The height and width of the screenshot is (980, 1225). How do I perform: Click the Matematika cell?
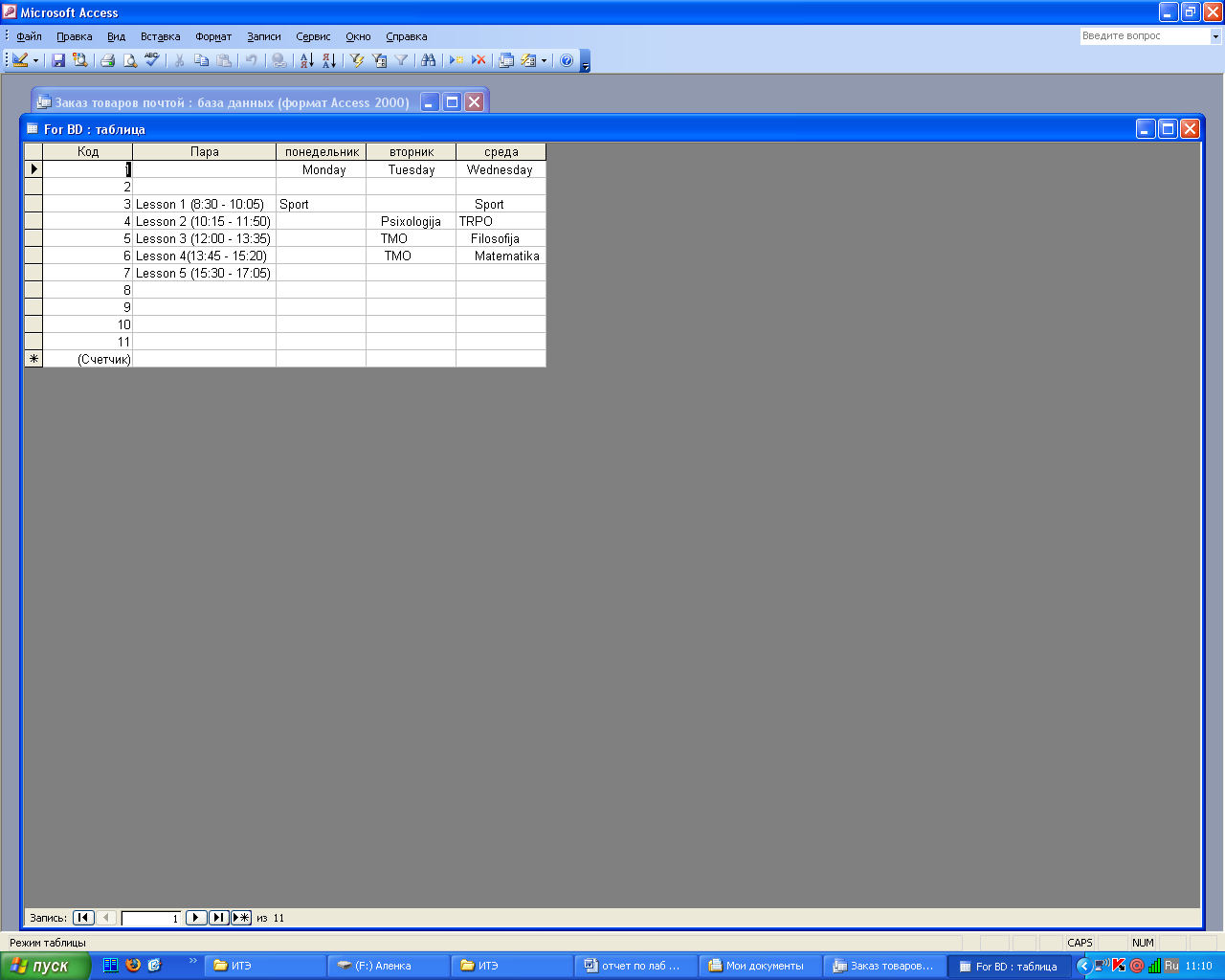[x=501, y=256]
